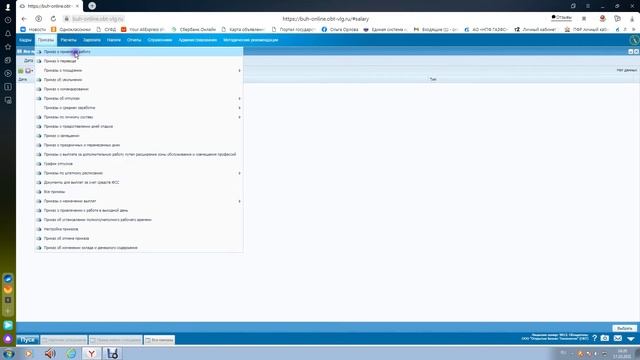
Task: Select Приказ об увольнении entry
Action: pyautogui.click(x=139, y=80)
